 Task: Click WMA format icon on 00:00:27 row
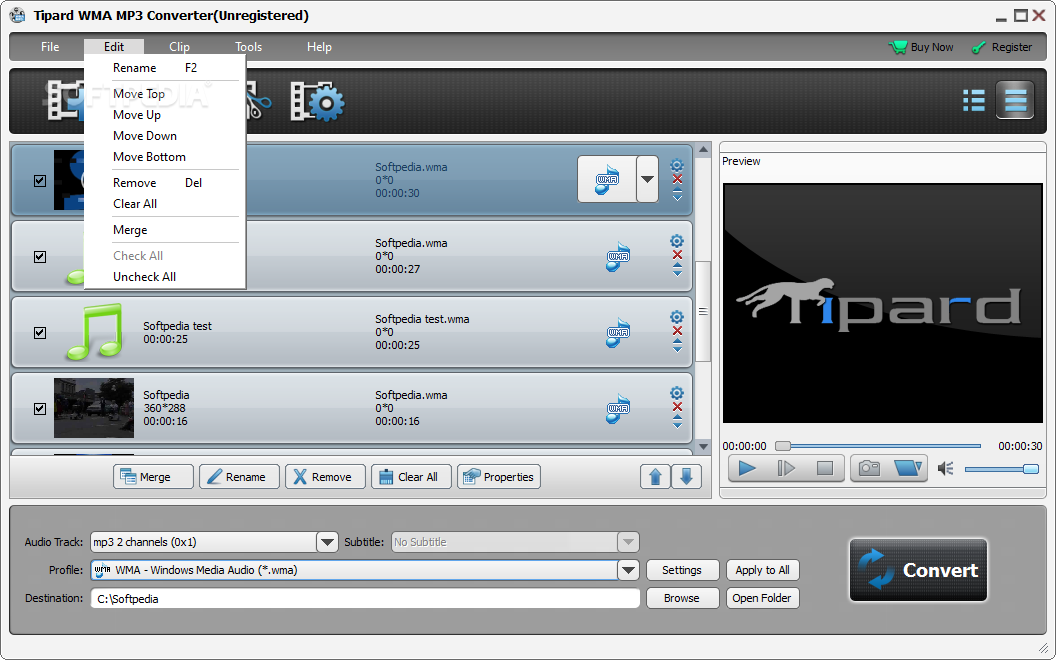point(618,257)
